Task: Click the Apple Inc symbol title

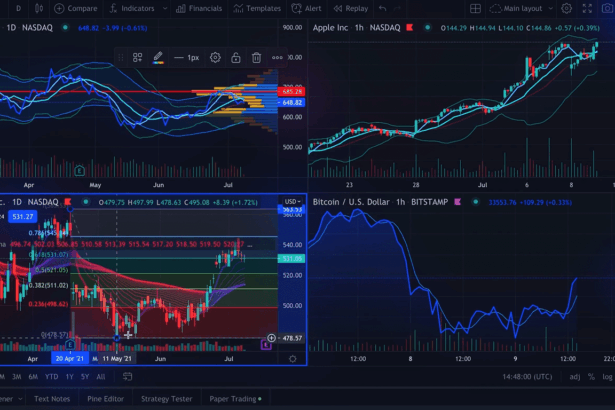Action: pyautogui.click(x=330, y=27)
